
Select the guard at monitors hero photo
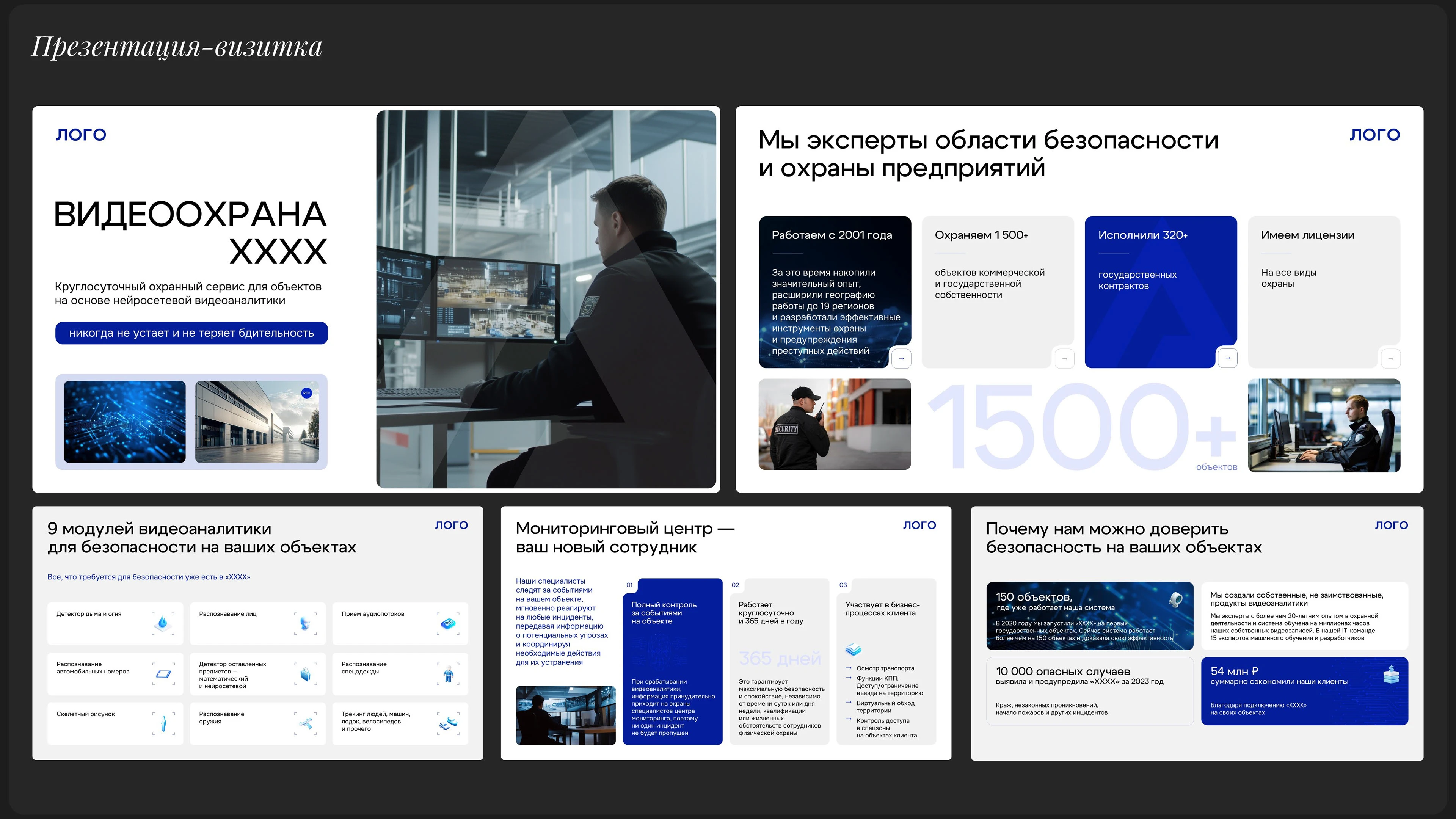coord(546,299)
